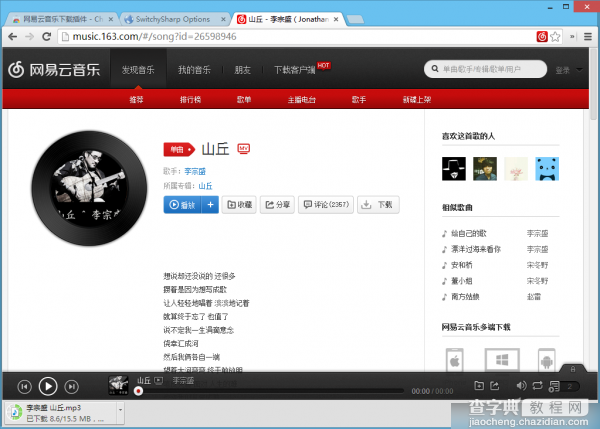Image resolution: width=600 pixels, height=429 pixels.
Task: Click the Android download icon
Action: click(x=546, y=360)
